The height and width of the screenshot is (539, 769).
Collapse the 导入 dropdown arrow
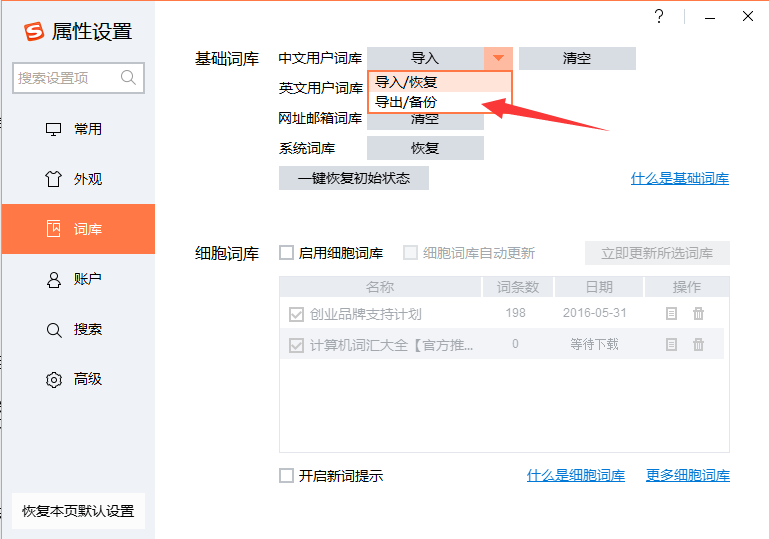point(498,58)
